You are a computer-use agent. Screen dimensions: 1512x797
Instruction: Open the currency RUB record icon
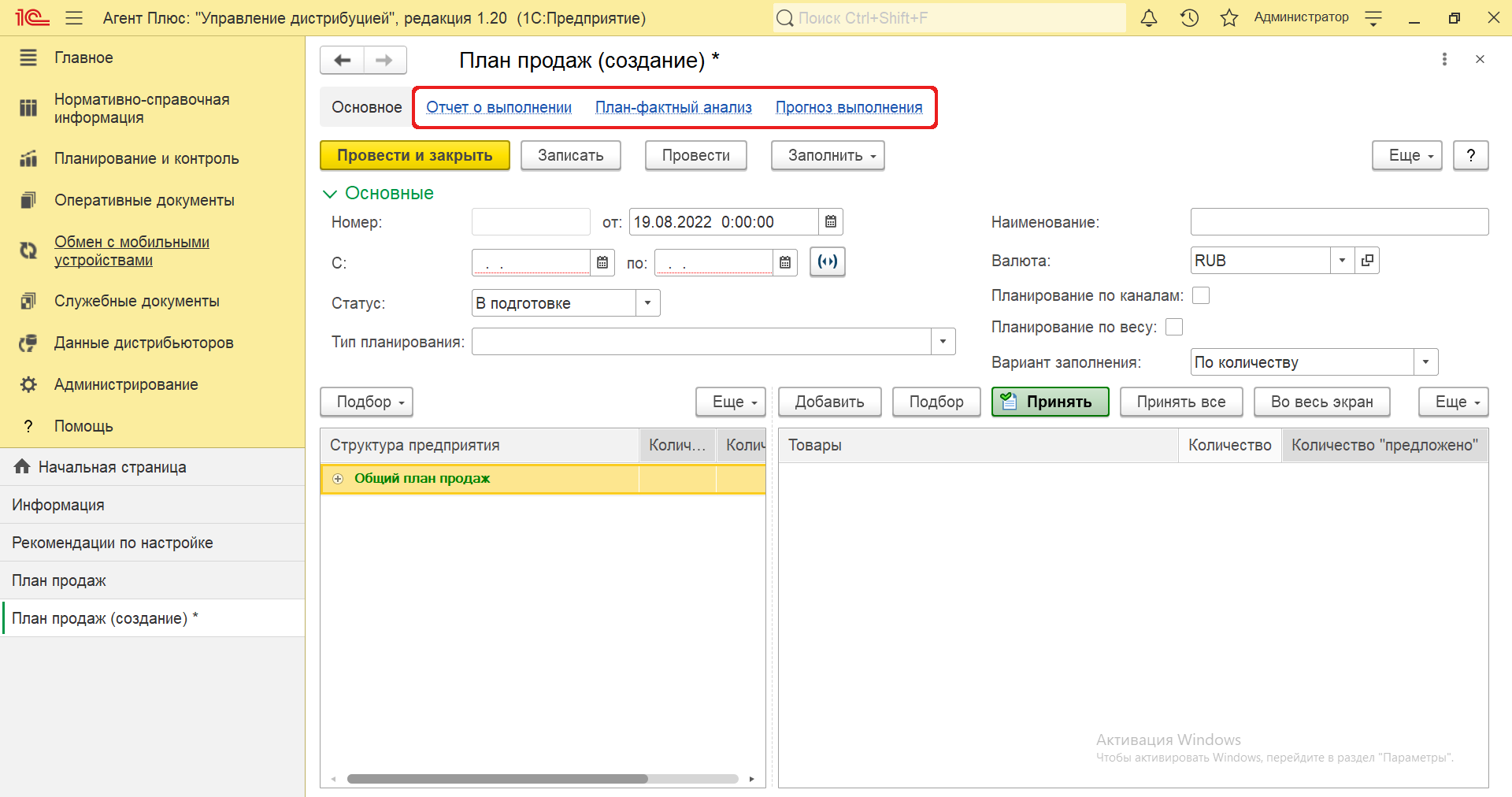(x=1368, y=261)
